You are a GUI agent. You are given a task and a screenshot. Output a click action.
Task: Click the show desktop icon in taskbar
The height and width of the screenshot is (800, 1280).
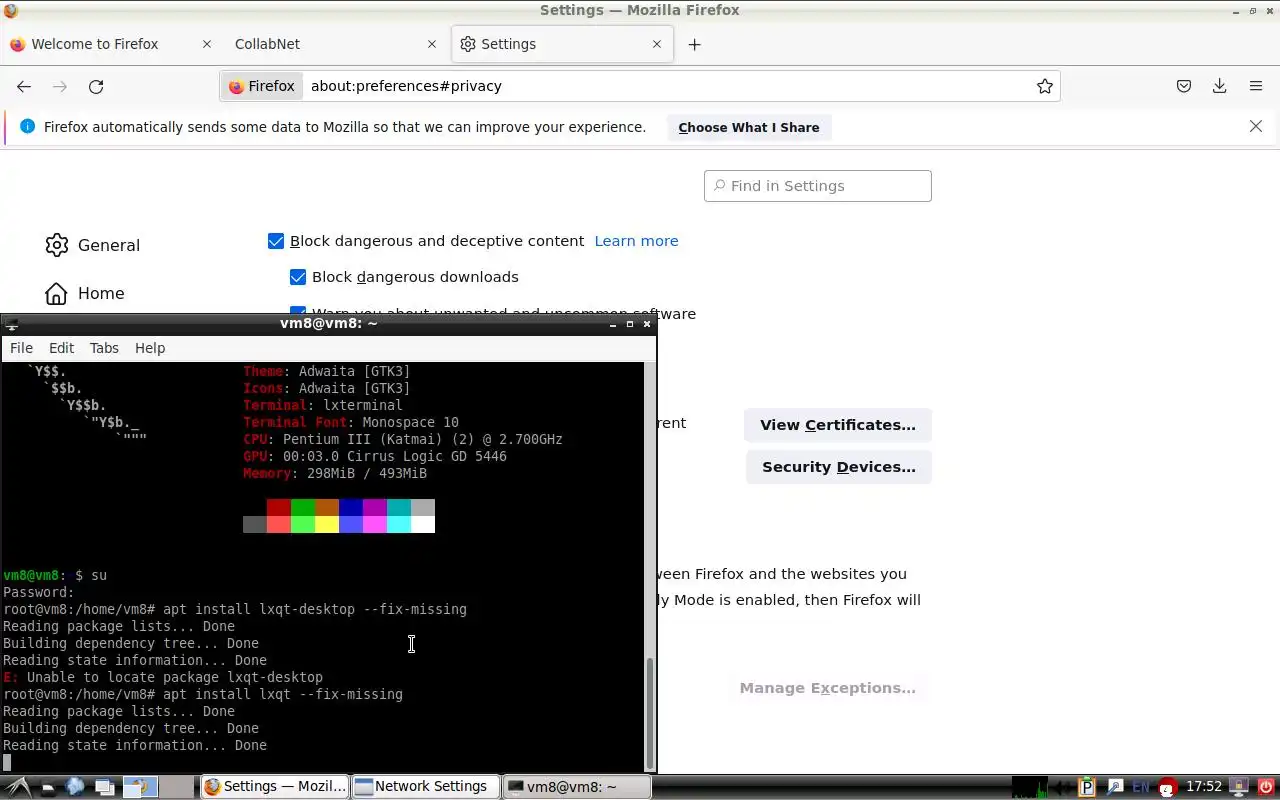[105, 787]
